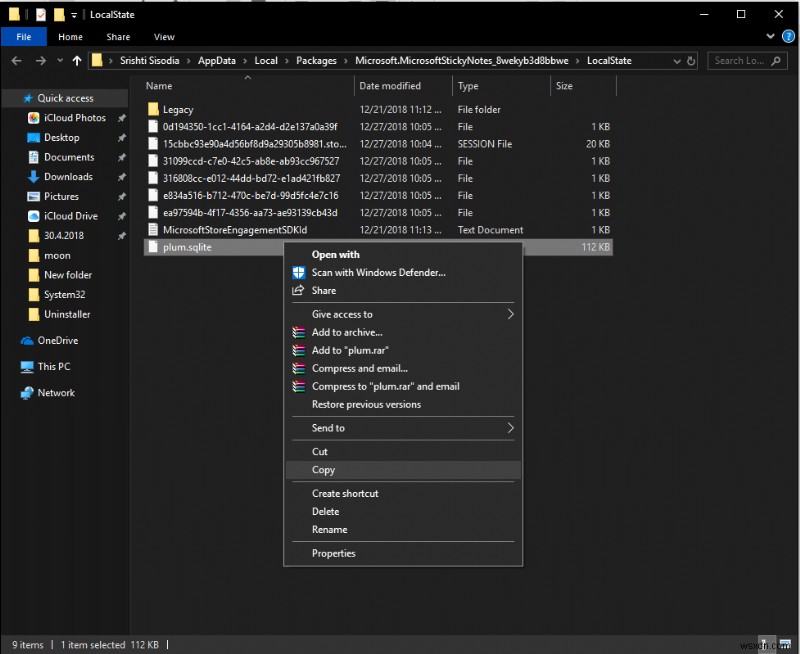Open the address bar history dropdown
The image size is (800, 654).
(677, 61)
